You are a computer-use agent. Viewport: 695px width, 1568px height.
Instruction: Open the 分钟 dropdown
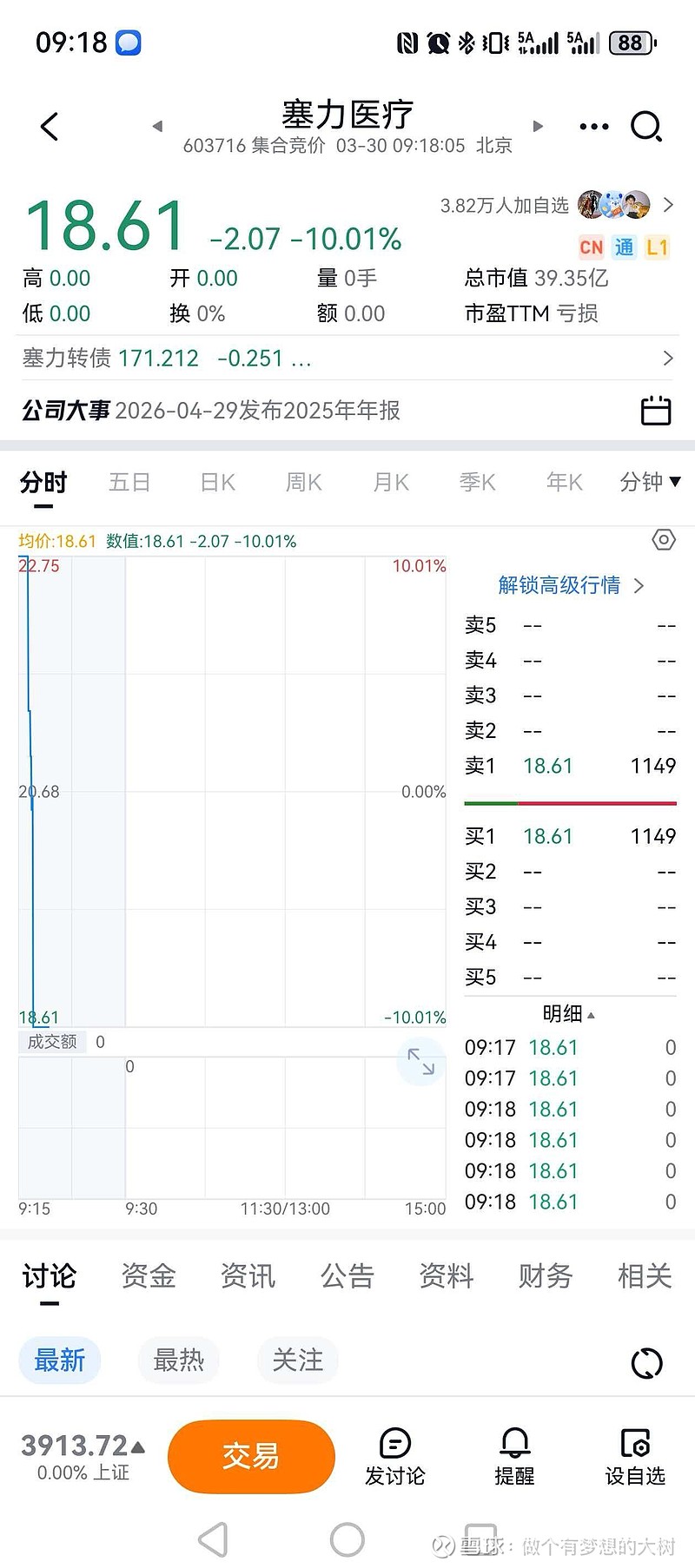(x=650, y=482)
